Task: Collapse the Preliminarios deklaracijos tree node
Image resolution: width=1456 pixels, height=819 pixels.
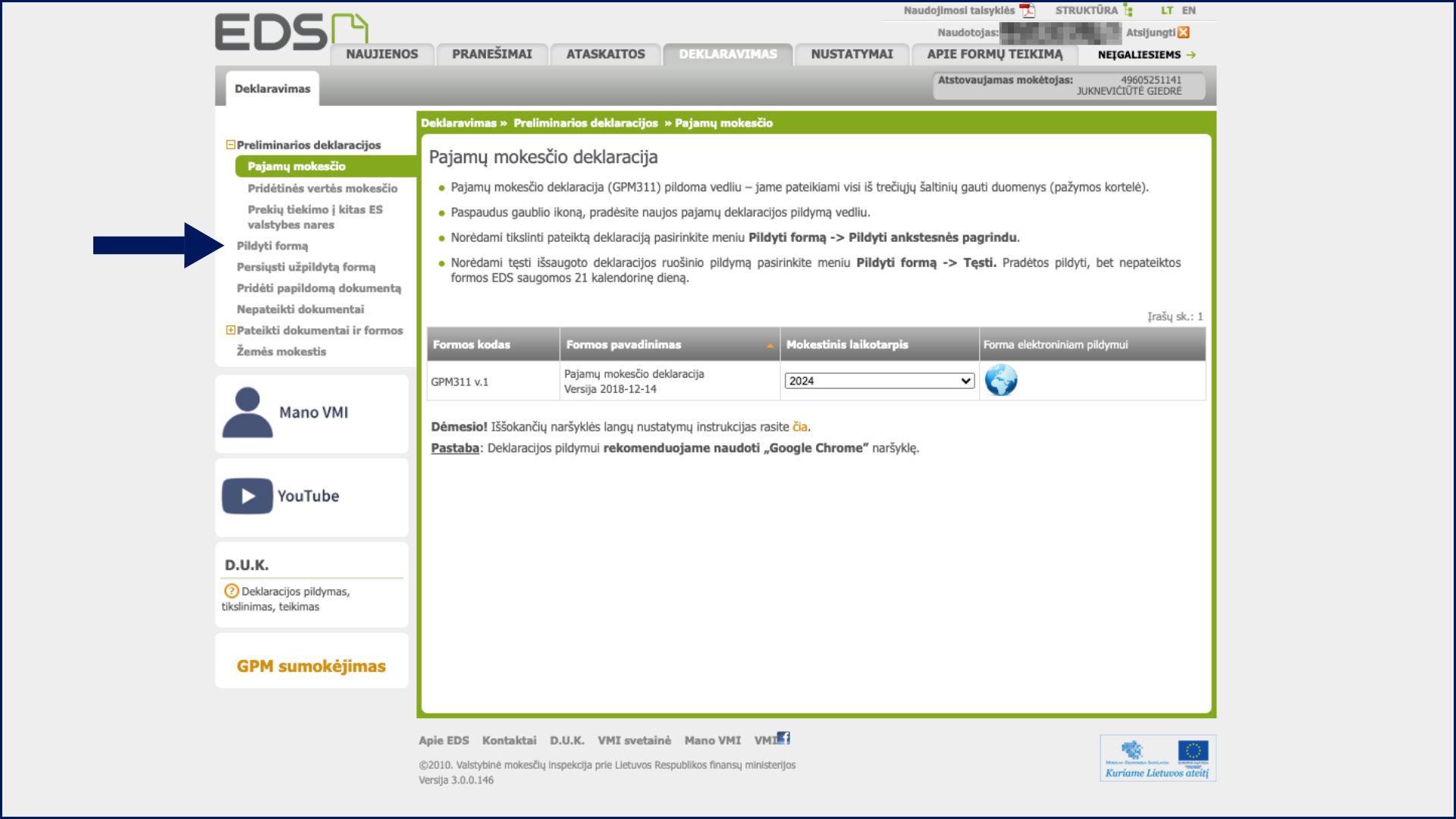Action: point(231,145)
